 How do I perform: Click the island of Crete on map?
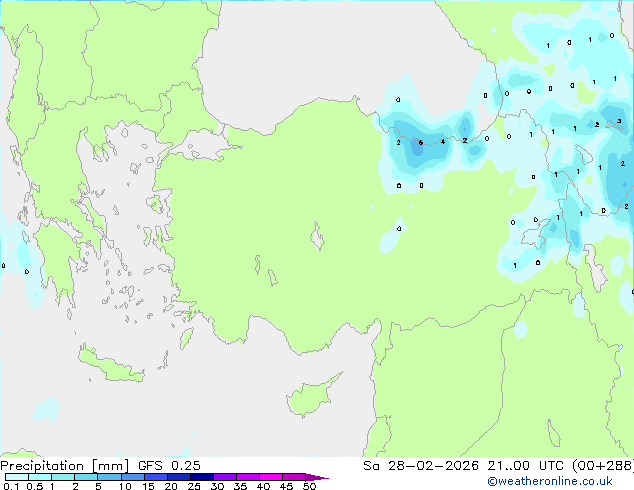pos(110,364)
